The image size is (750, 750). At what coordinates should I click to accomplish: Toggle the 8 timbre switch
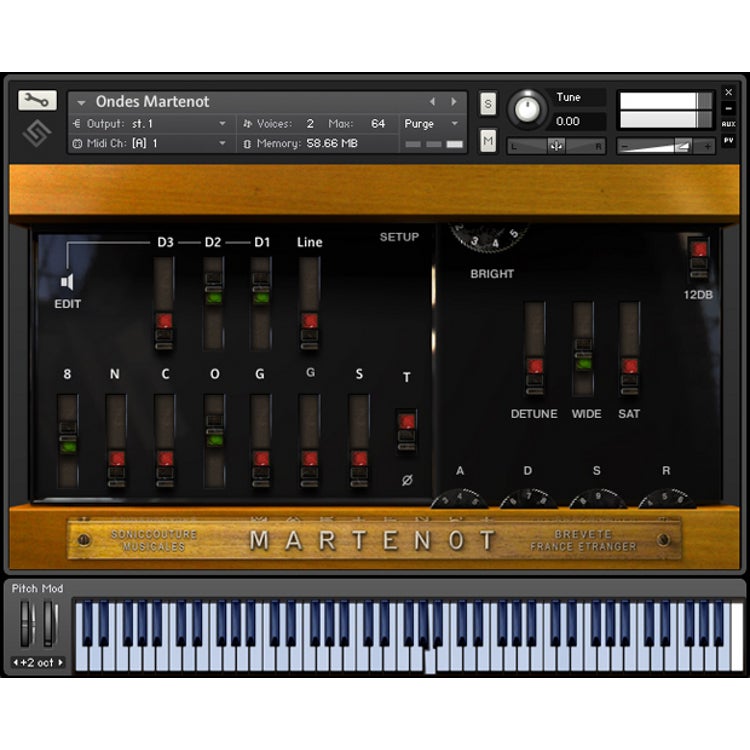point(68,441)
